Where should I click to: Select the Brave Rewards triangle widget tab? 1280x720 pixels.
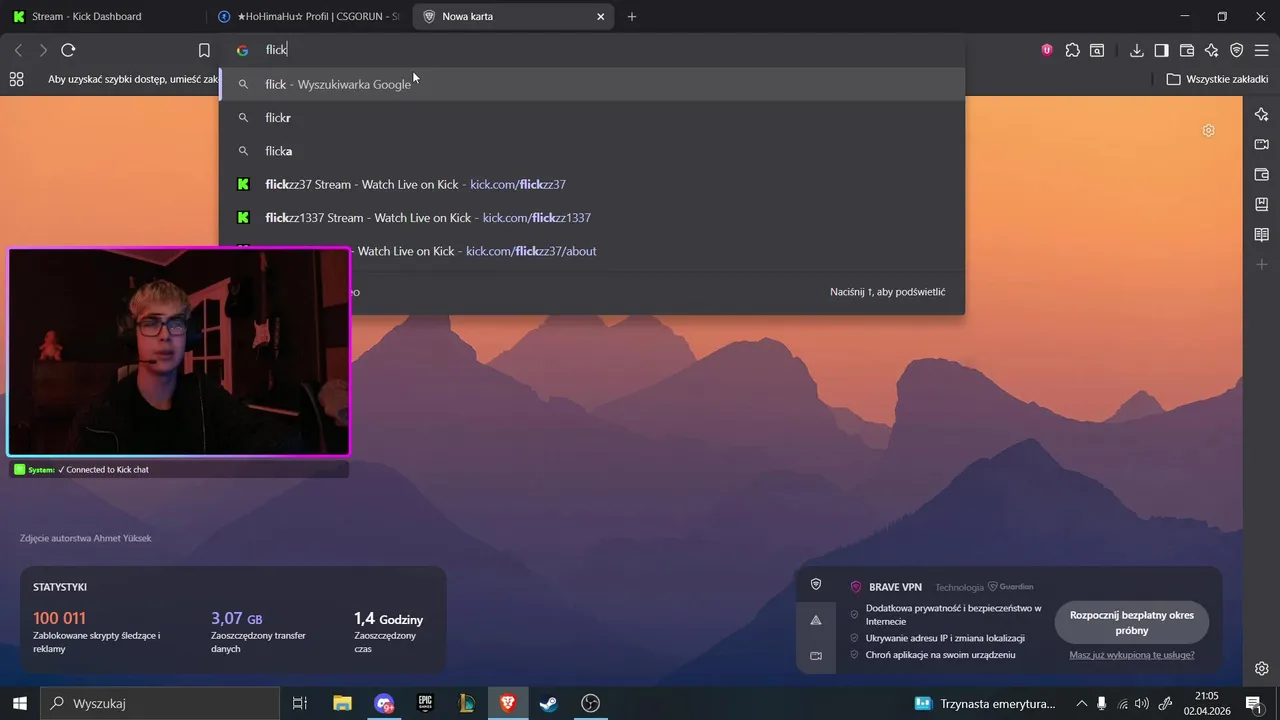click(x=816, y=620)
